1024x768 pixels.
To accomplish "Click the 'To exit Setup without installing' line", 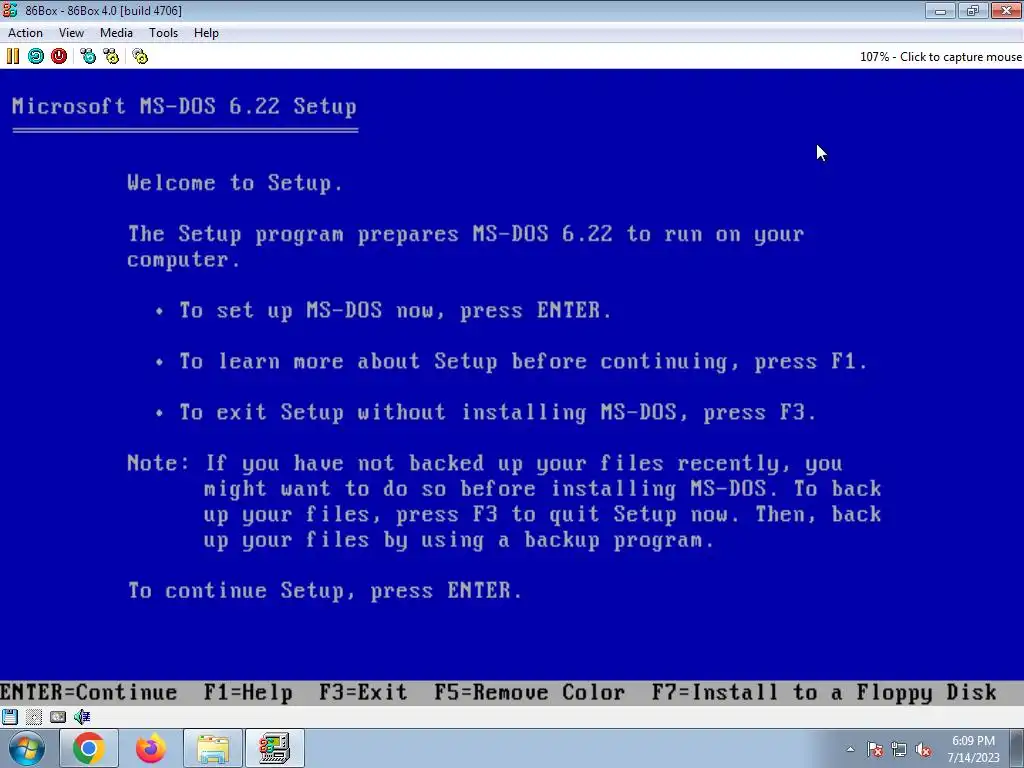I will [498, 412].
